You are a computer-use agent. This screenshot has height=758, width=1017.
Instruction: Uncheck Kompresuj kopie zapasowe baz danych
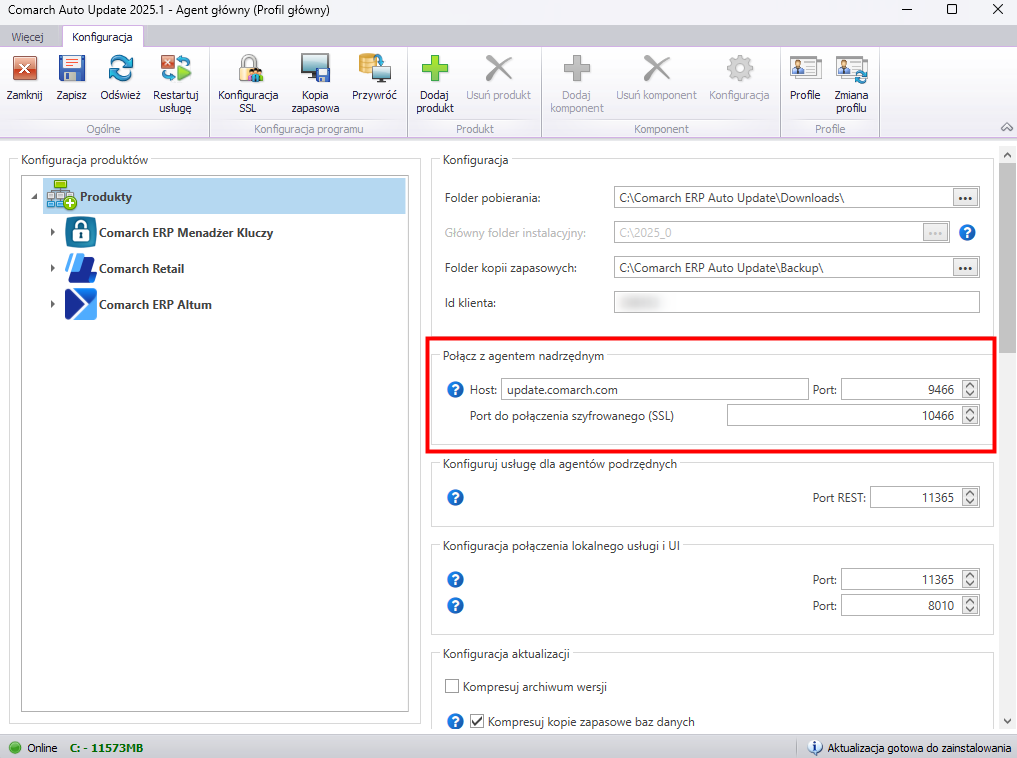tap(477, 721)
